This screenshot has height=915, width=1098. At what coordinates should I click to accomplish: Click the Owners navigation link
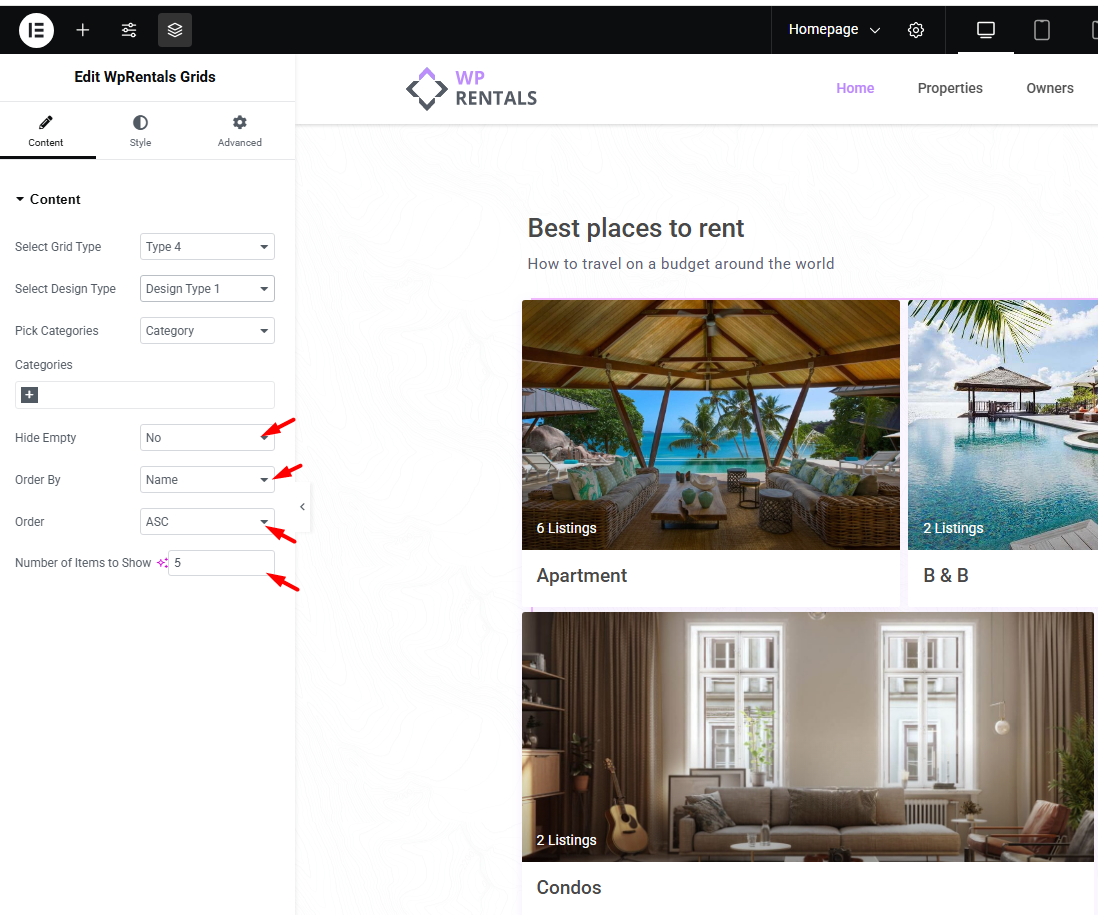click(x=1050, y=88)
